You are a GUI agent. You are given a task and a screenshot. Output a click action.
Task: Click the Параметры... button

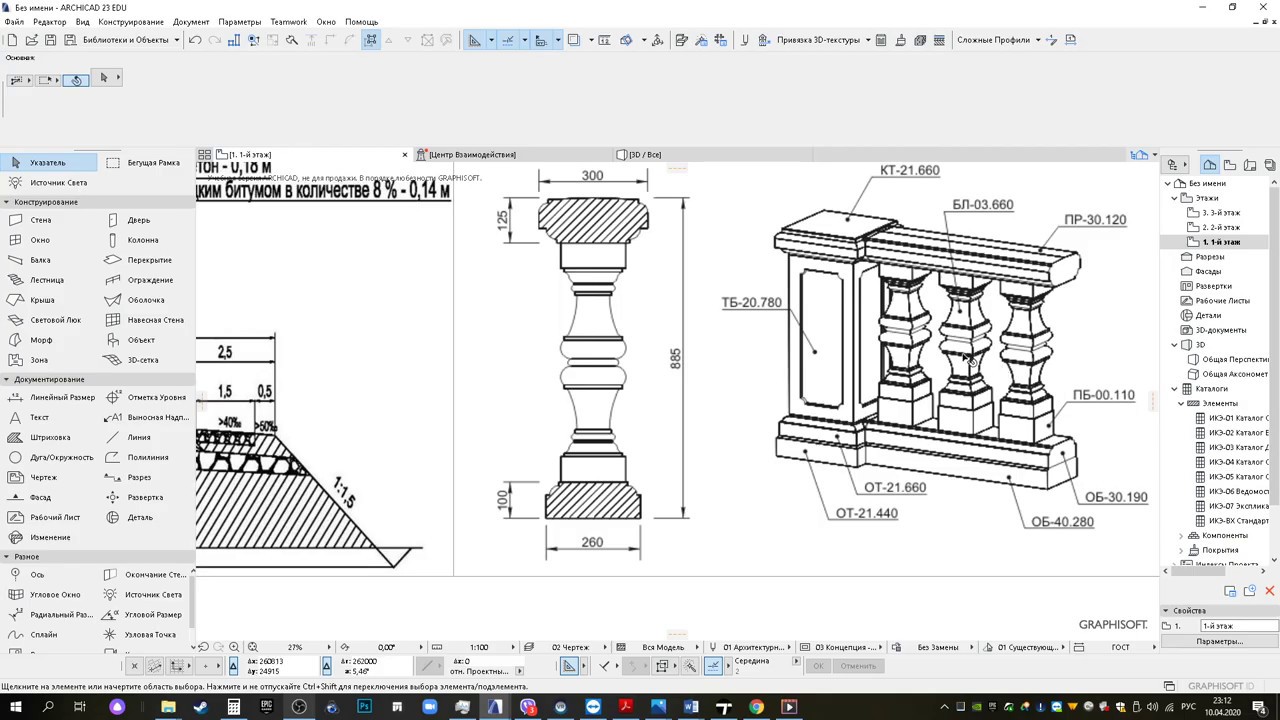pos(1220,641)
